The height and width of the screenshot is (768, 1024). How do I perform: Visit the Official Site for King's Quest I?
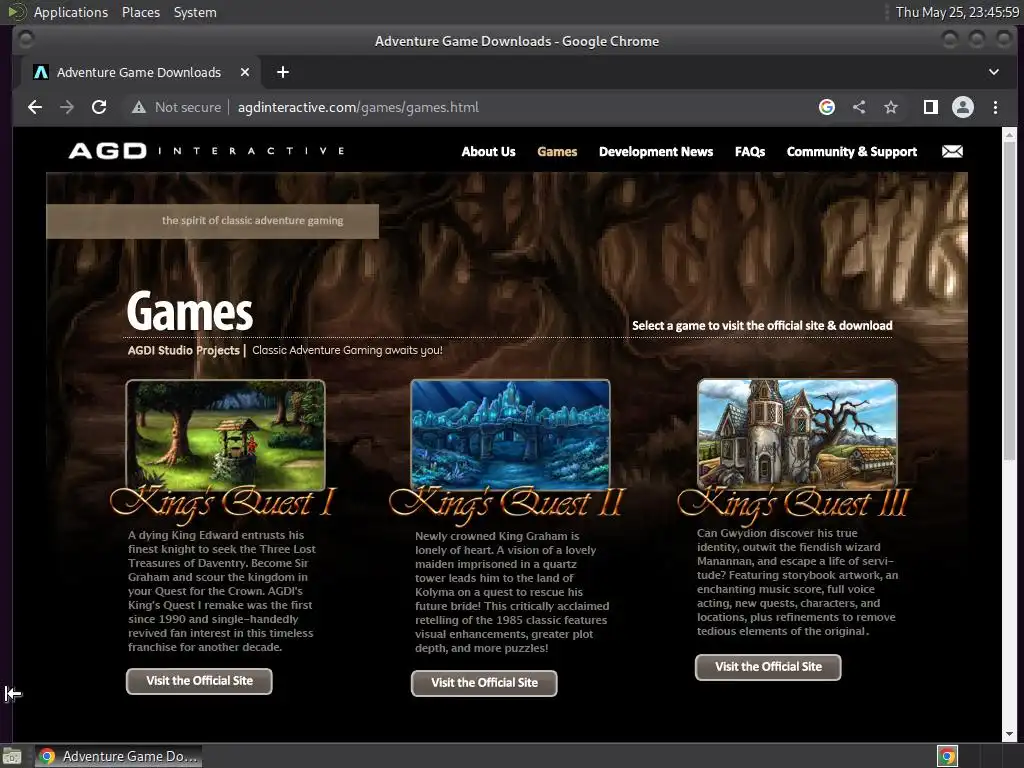click(x=199, y=681)
